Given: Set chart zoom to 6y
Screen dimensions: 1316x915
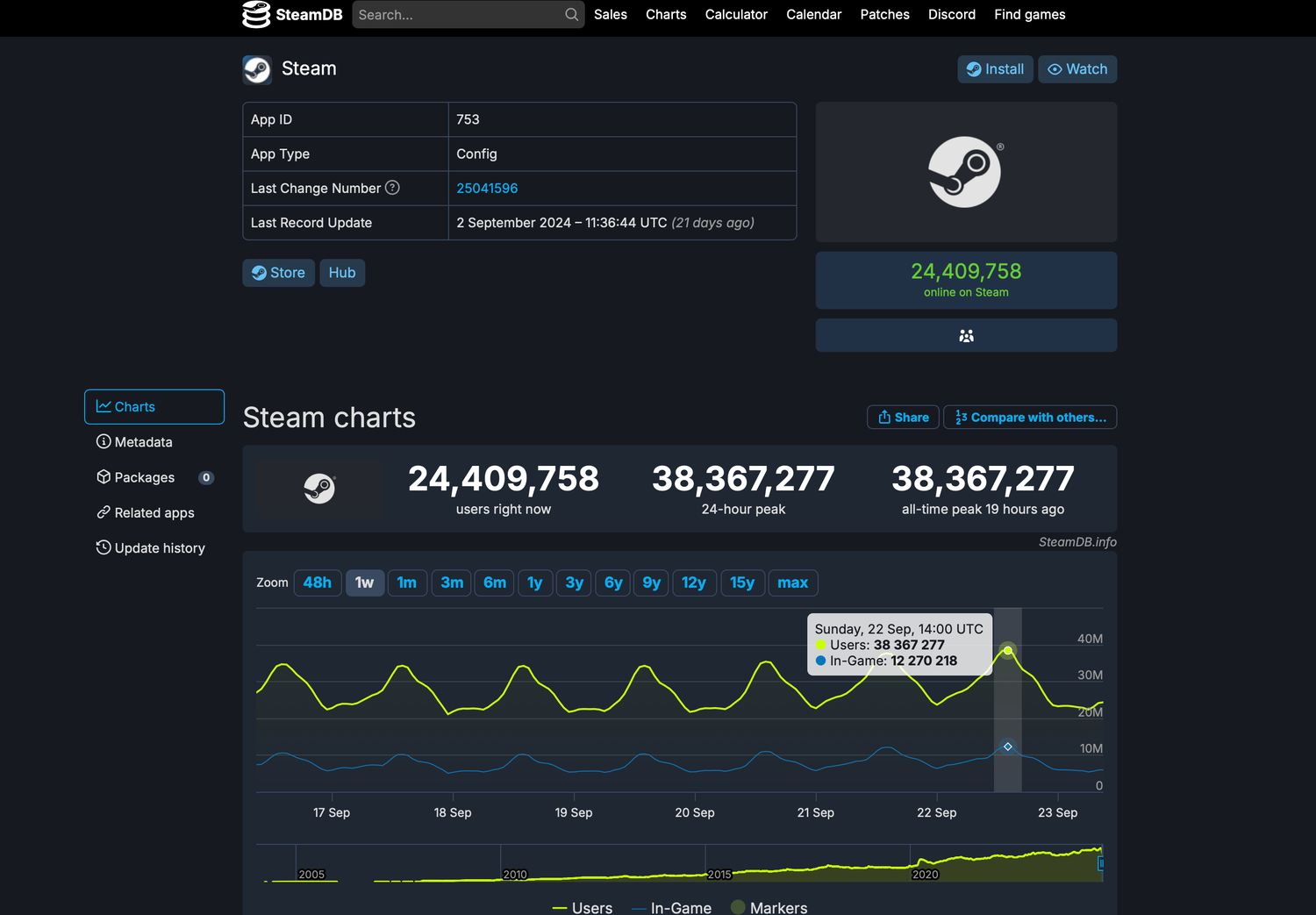Looking at the screenshot, I should [x=613, y=583].
